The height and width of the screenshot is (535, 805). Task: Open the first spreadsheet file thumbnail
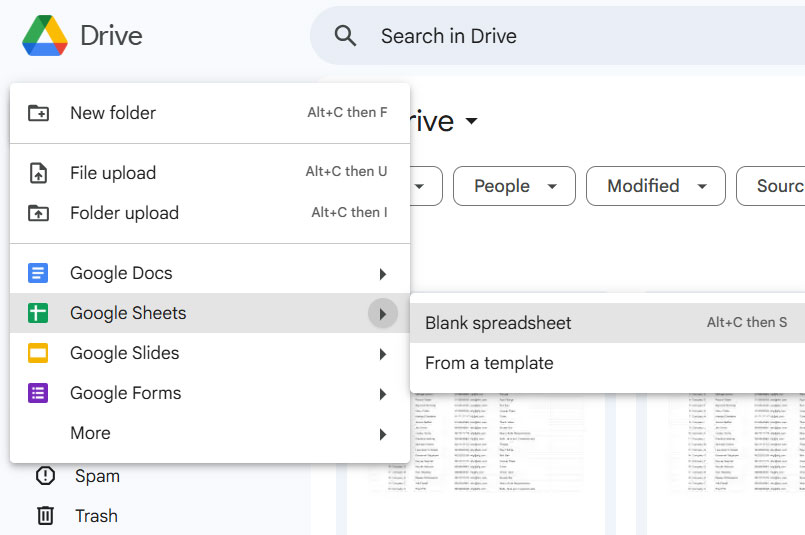point(475,464)
